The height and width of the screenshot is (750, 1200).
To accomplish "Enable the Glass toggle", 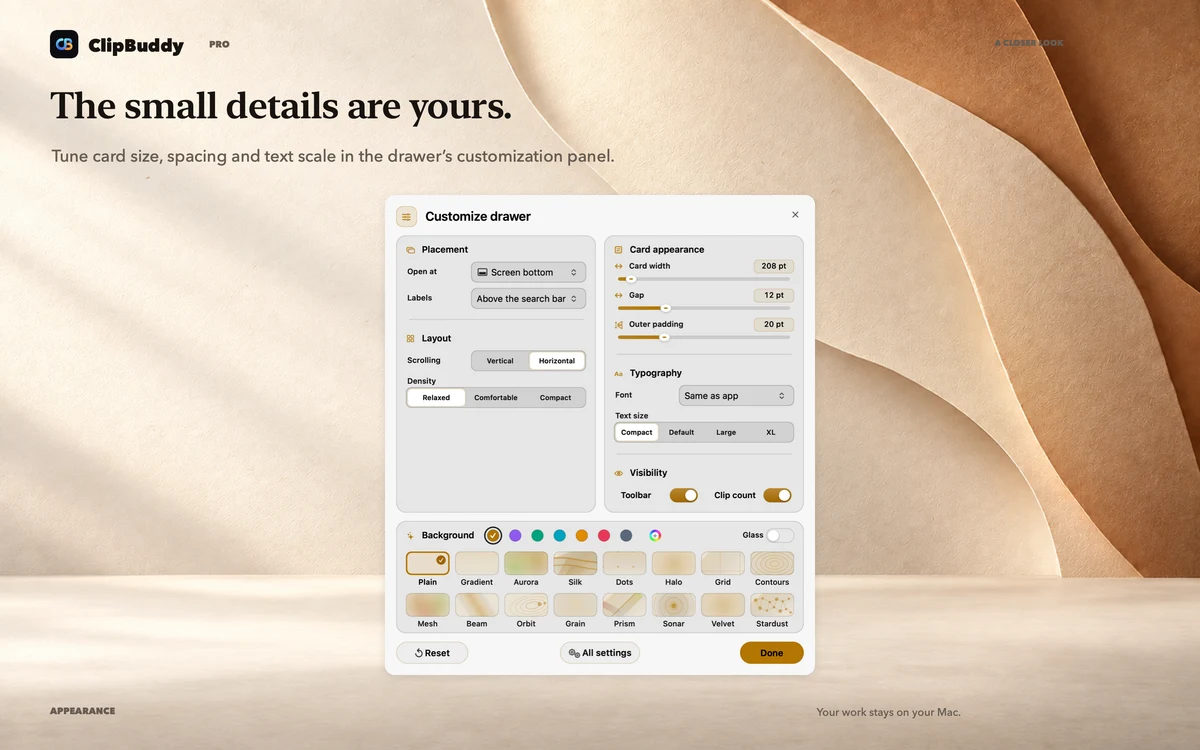I will tap(780, 536).
